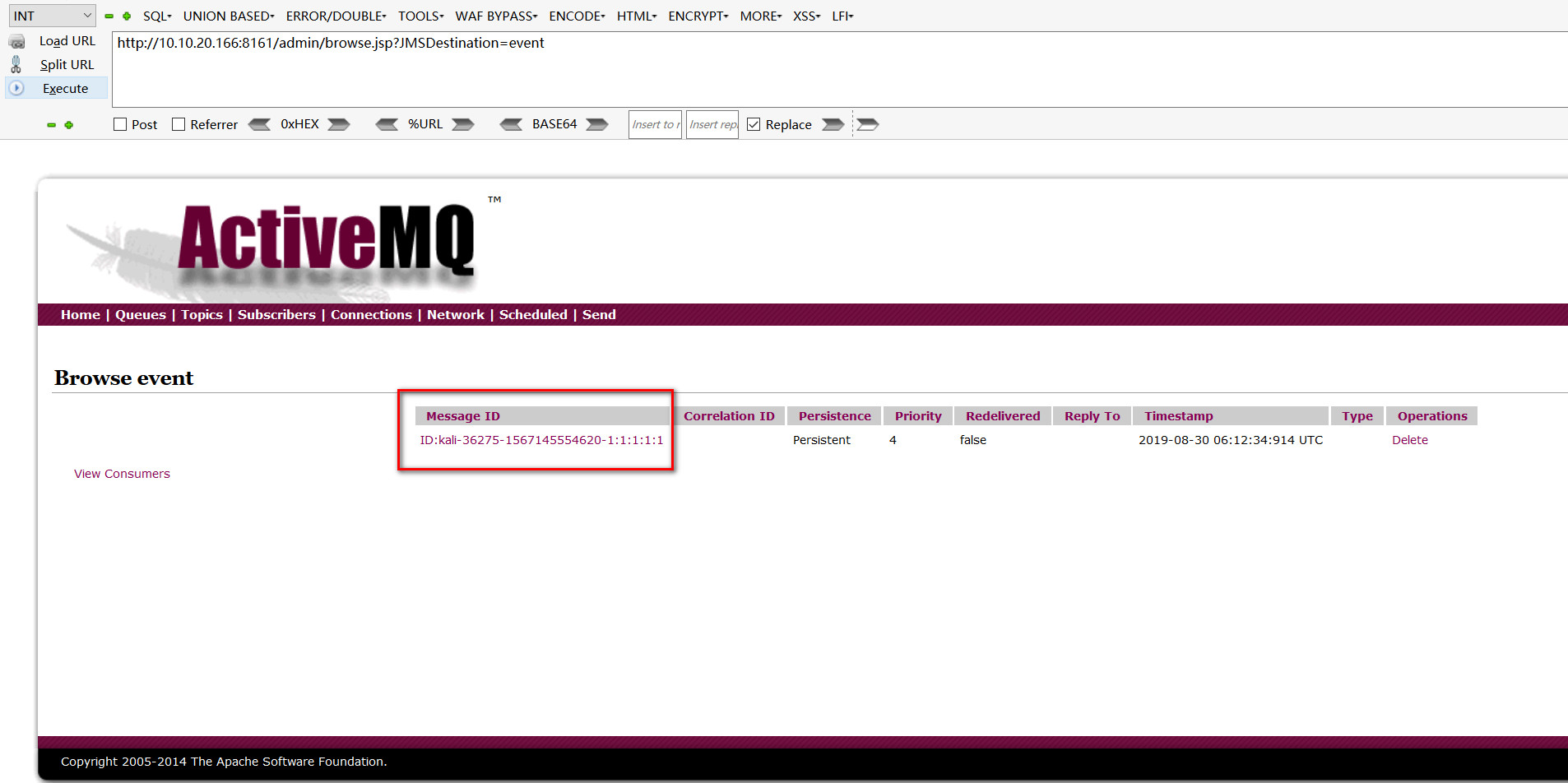This screenshot has height=783, width=1568.
Task: Click the Execute play icon
Action: [x=16, y=87]
